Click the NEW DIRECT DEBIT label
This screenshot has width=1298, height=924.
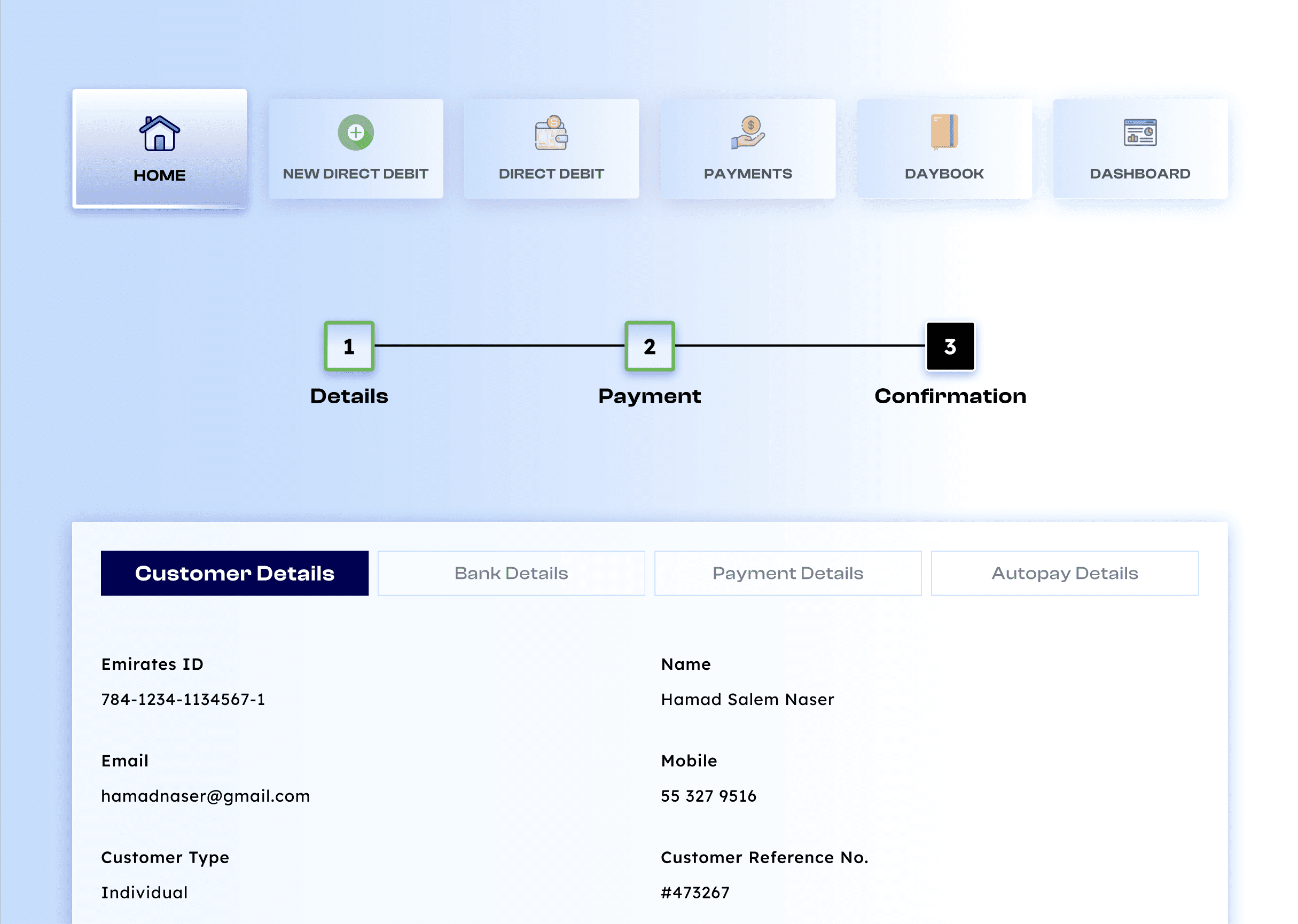point(356,174)
